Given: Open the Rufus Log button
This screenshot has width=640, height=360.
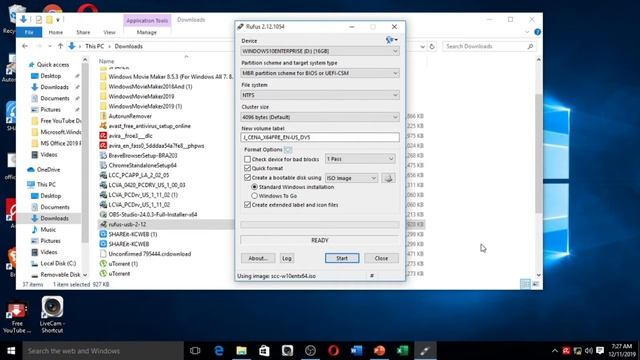Looking at the screenshot, I should click(287, 258).
